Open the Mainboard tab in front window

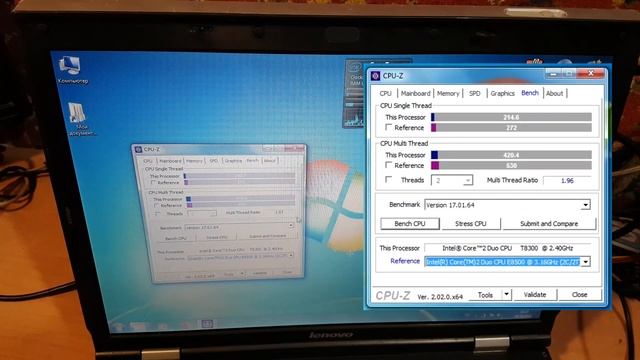pos(415,93)
